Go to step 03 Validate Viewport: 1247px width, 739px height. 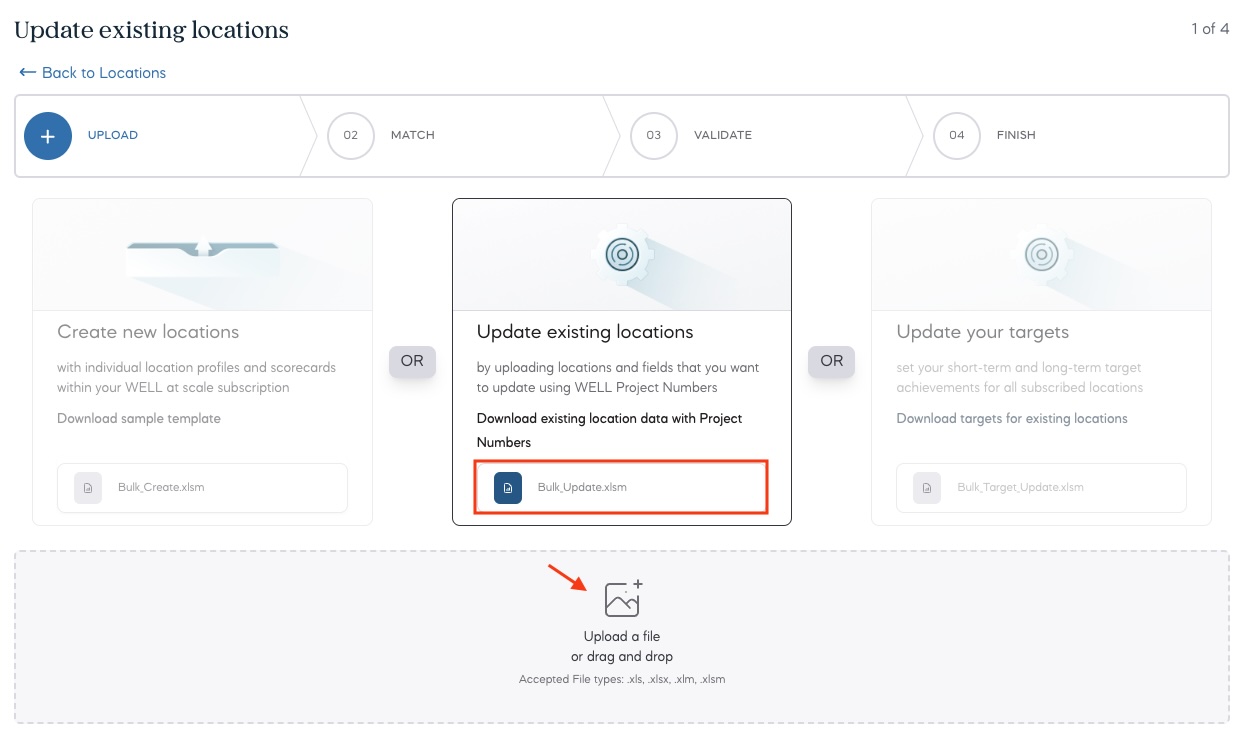point(722,135)
